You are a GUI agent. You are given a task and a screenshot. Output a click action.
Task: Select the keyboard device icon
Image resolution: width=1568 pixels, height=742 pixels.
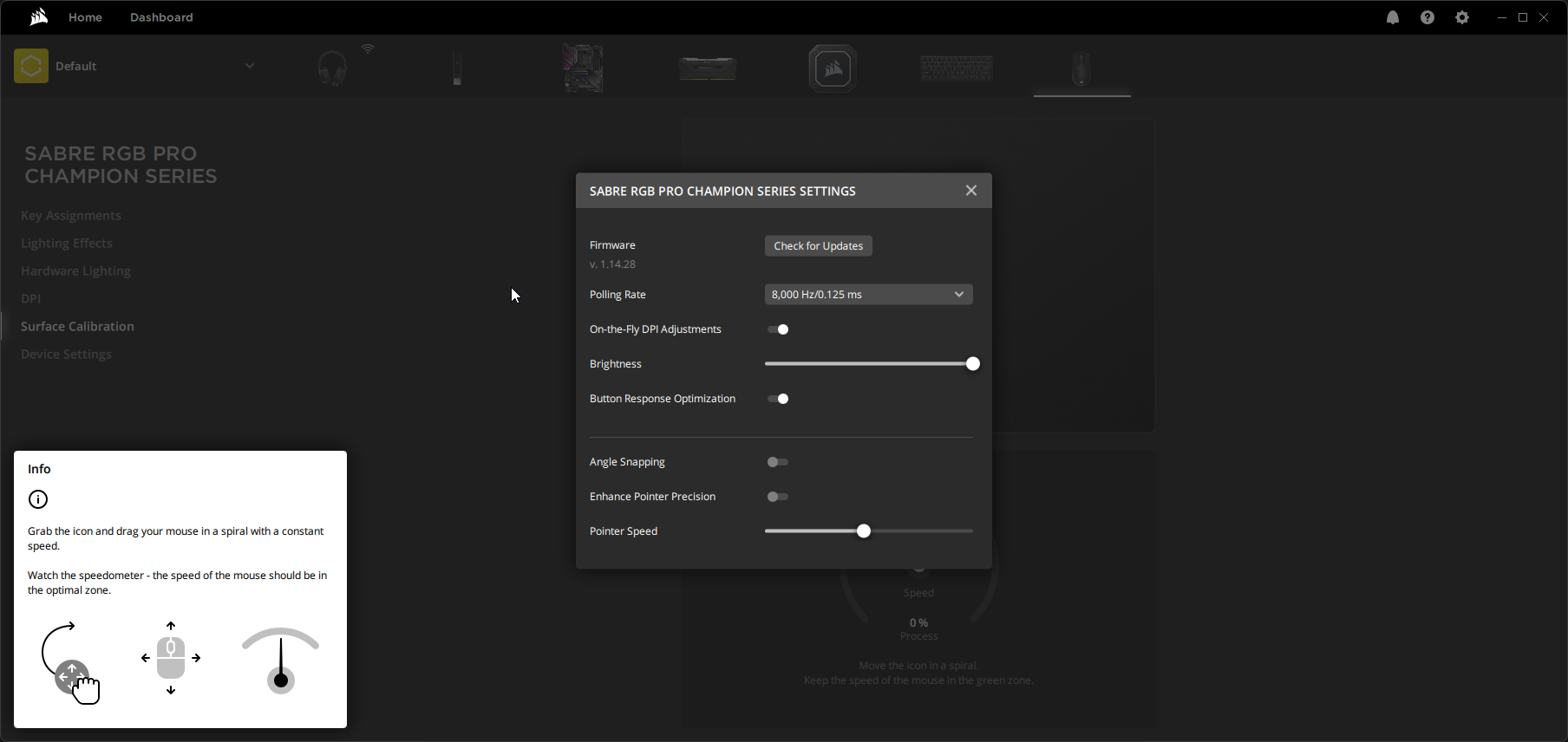[x=957, y=68]
